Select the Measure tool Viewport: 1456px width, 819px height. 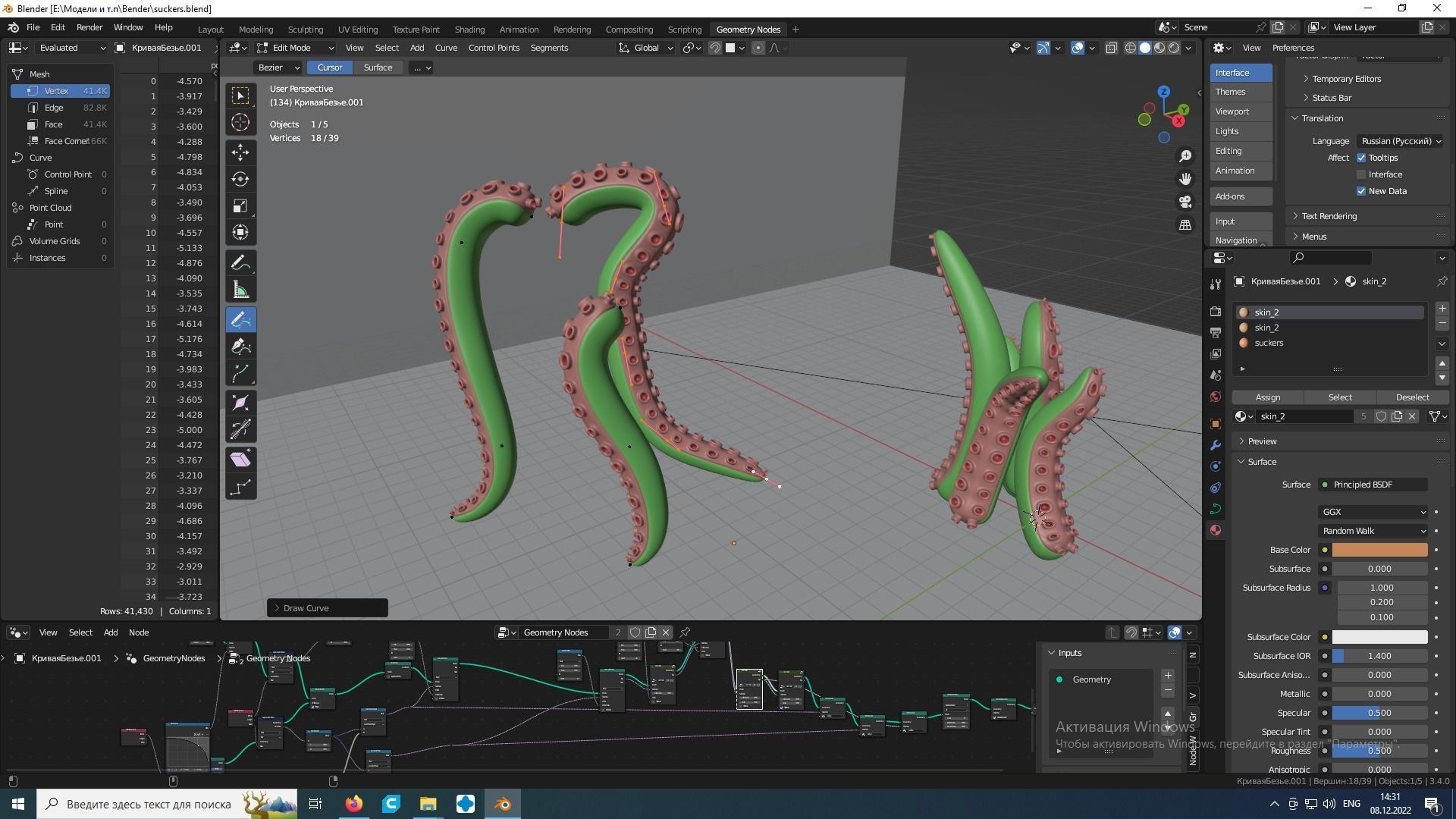pyautogui.click(x=240, y=290)
